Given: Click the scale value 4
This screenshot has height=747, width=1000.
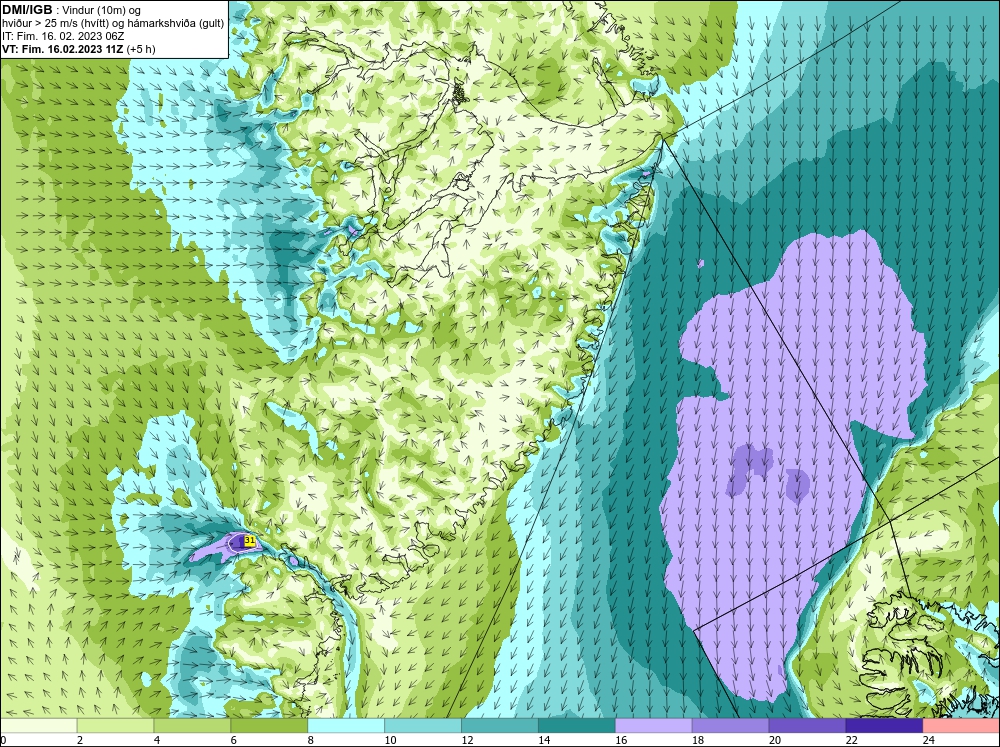Looking at the screenshot, I should point(157,740).
